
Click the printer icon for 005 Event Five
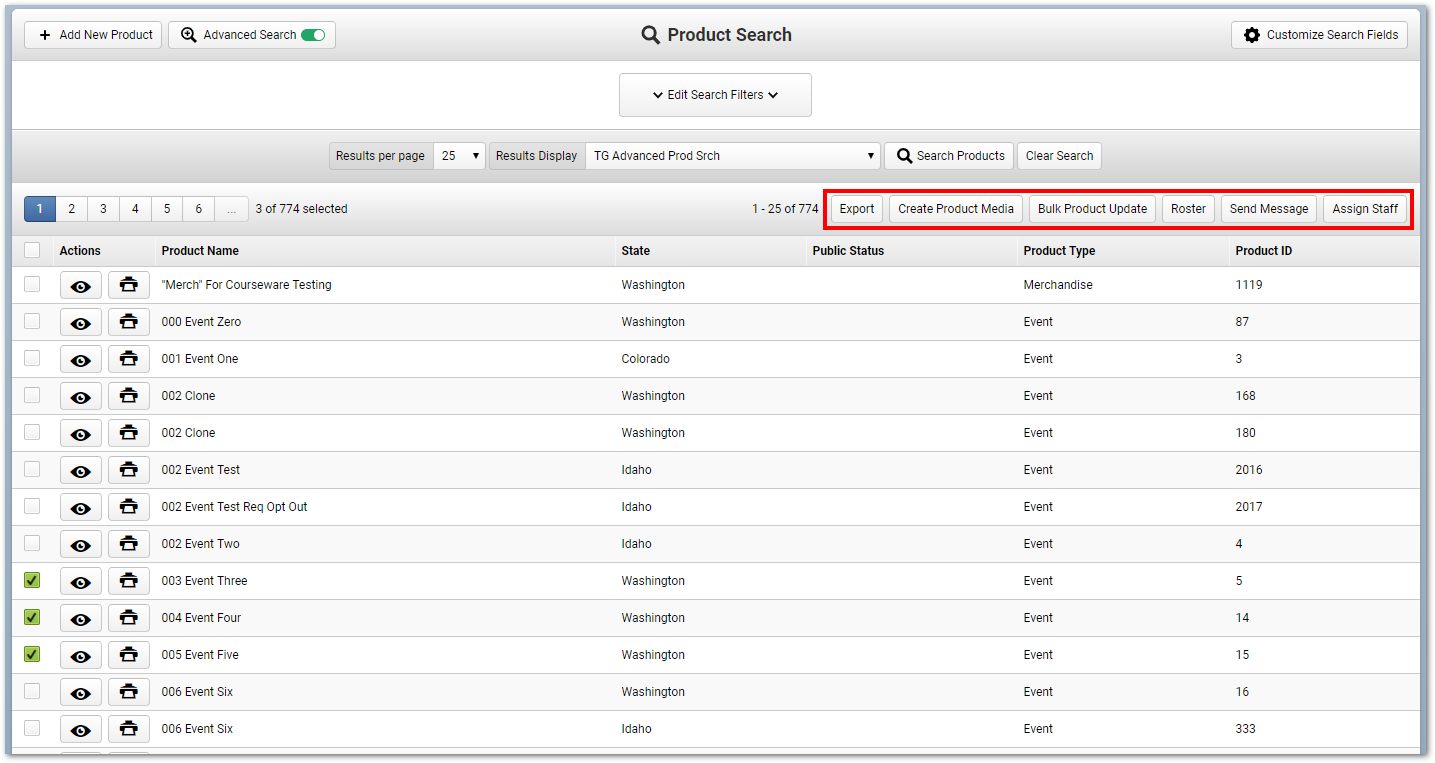(129, 656)
